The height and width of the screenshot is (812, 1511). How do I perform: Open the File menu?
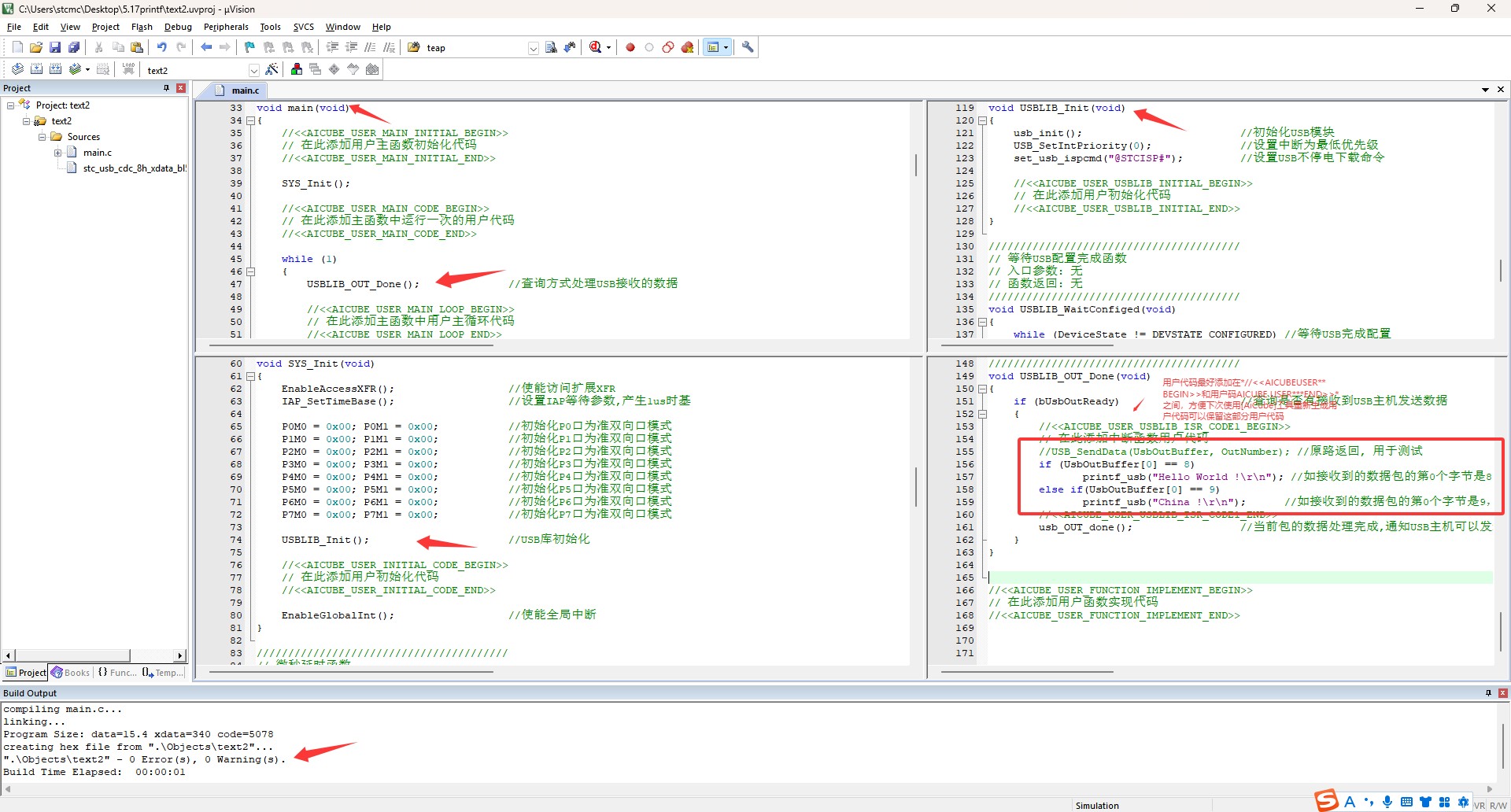tap(14, 27)
